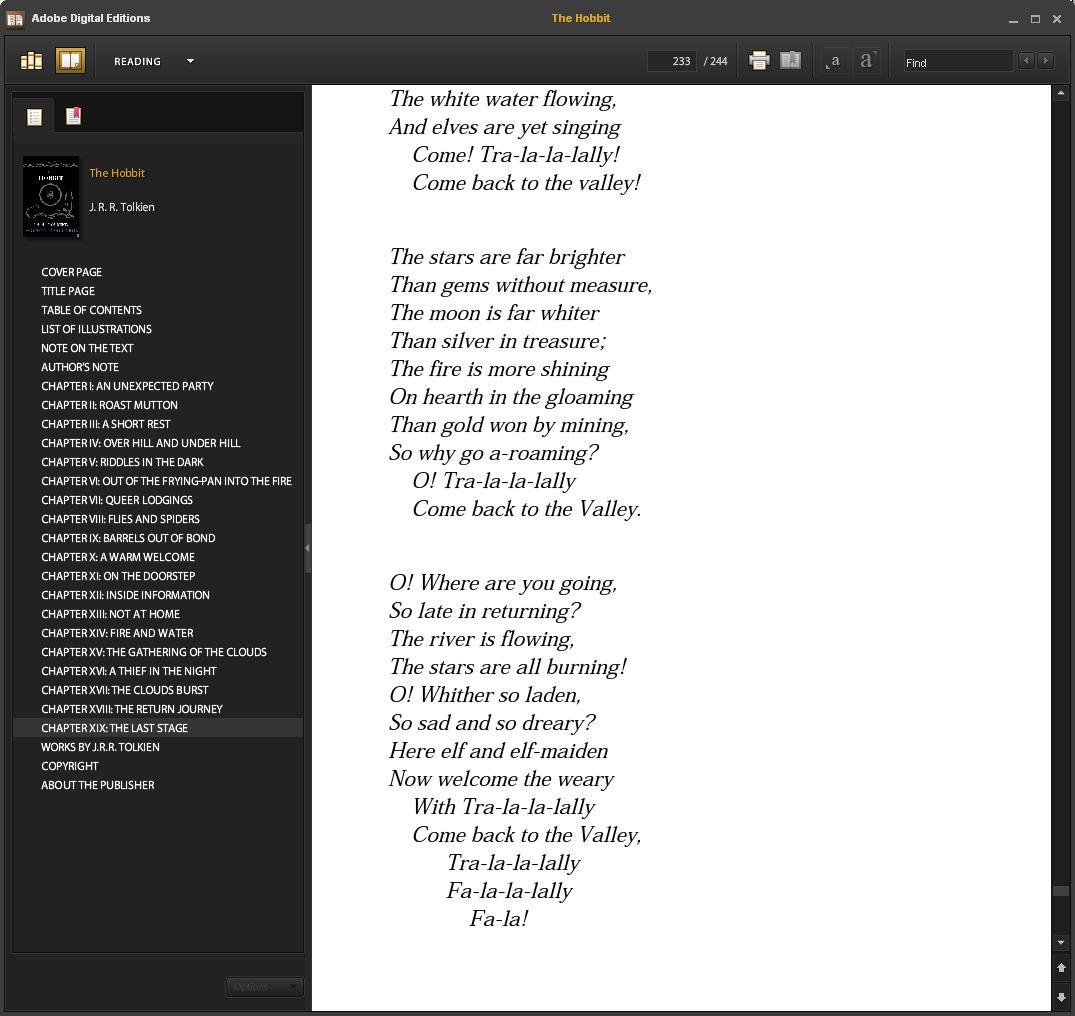
Task: Show Bookmarks panel tab
Action: (x=73, y=116)
